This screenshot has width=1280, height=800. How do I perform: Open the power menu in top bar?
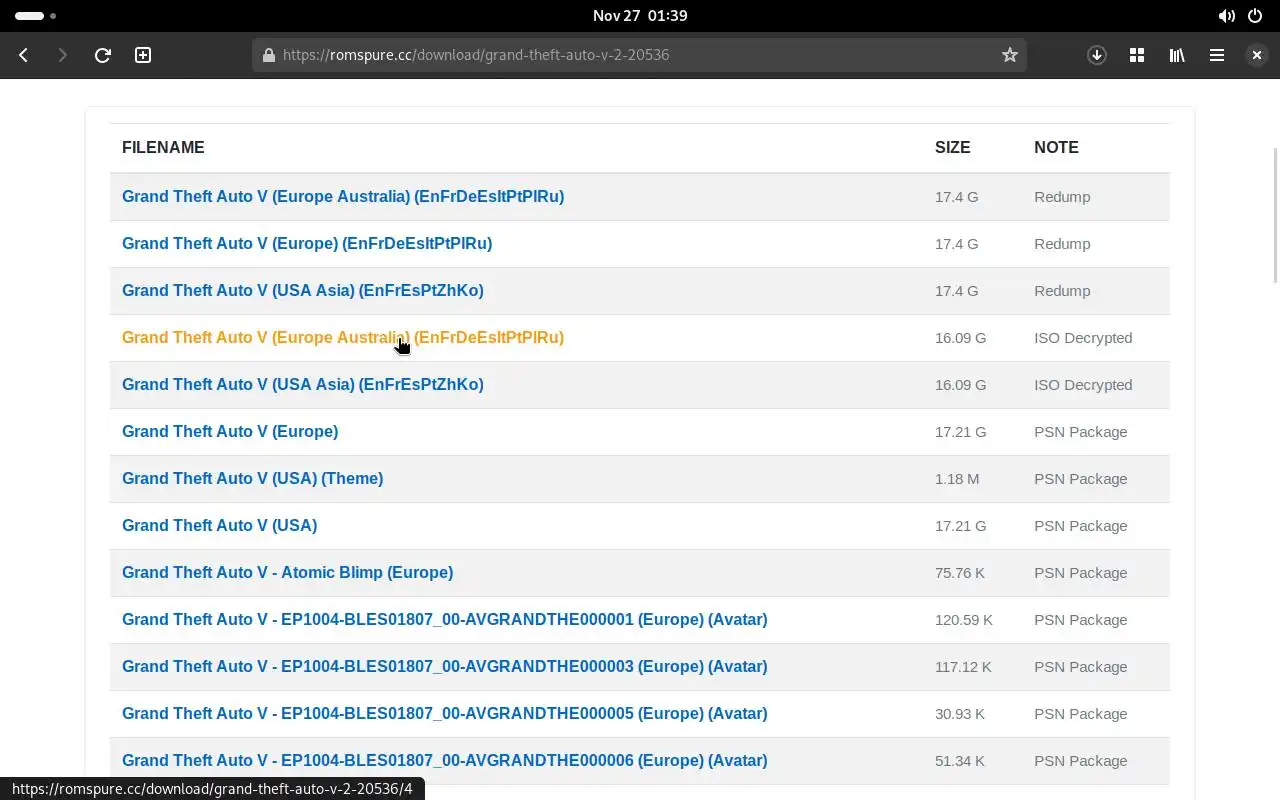click(x=1255, y=16)
